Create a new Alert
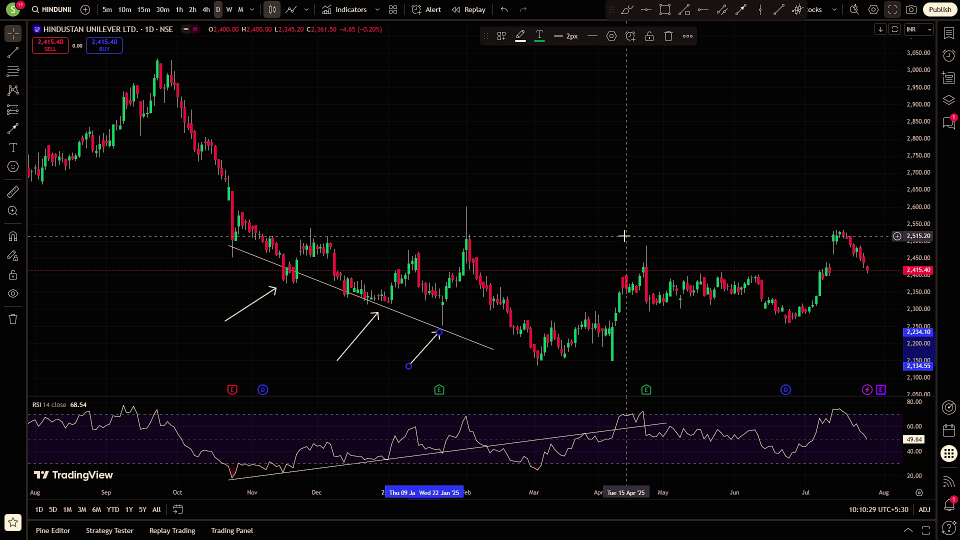Viewport: 960px width, 540px height. tap(427, 10)
